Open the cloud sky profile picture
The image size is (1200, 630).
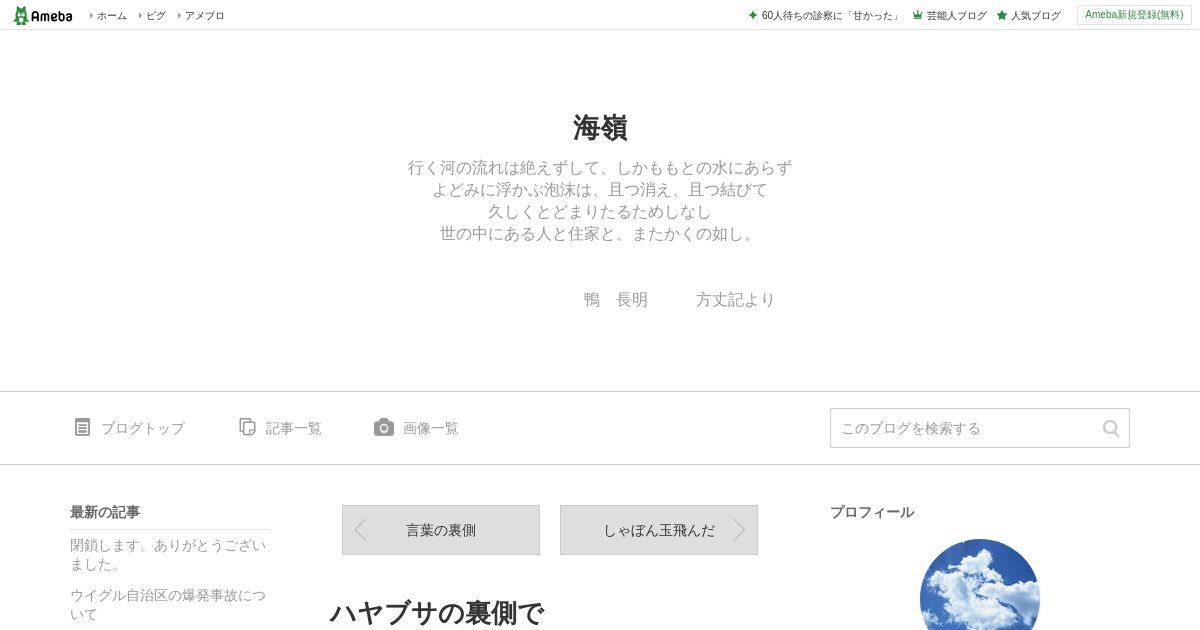coord(980,585)
